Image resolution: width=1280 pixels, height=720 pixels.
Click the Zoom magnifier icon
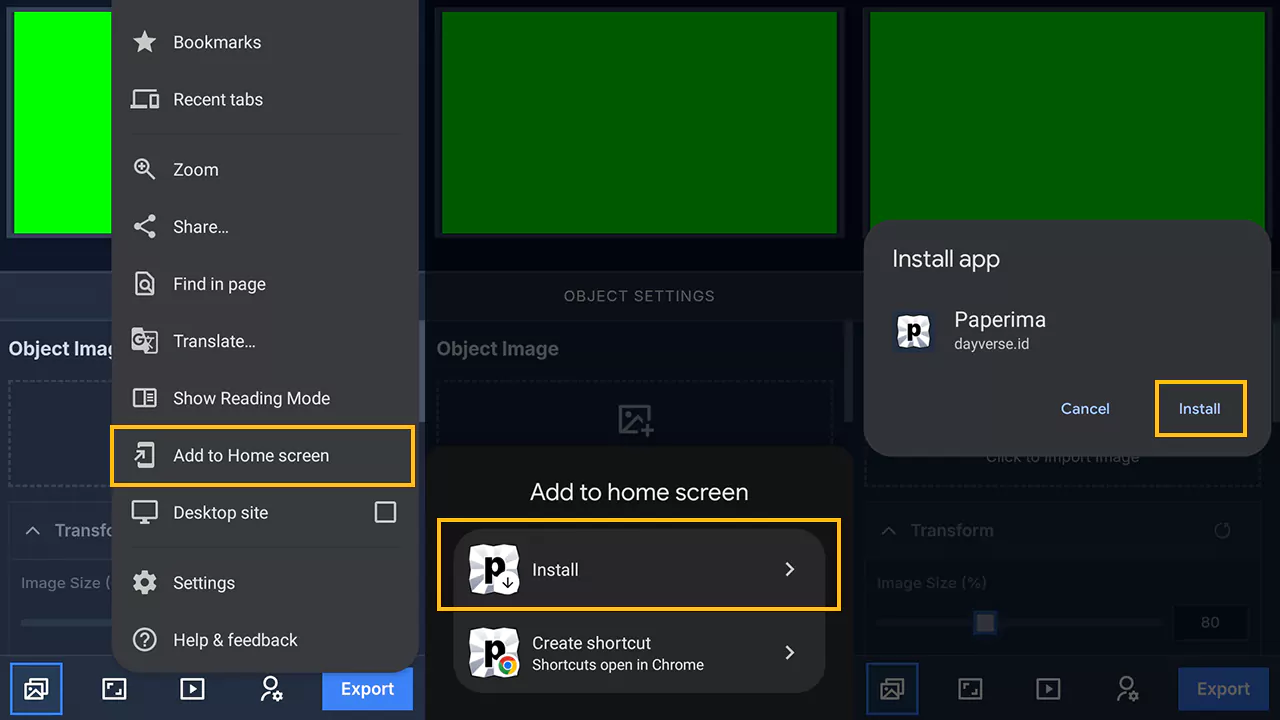145,169
